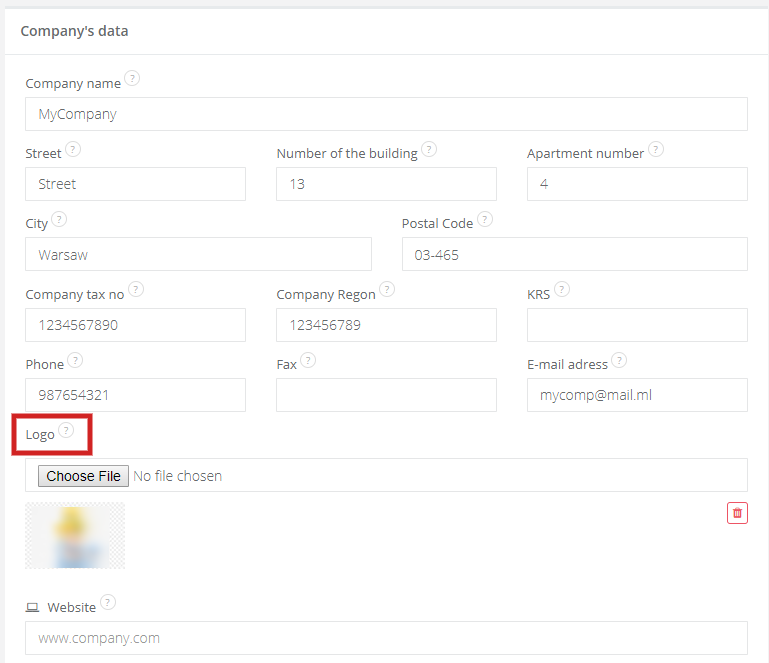Image resolution: width=769 pixels, height=663 pixels.
Task: Open the Phone field help icon
Action: point(75,360)
